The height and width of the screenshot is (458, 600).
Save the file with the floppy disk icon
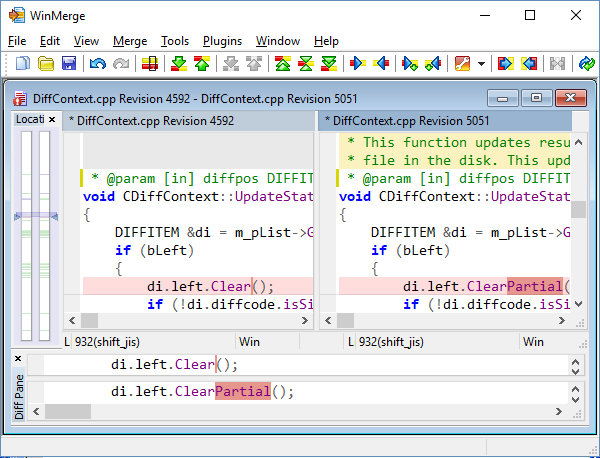[69, 64]
